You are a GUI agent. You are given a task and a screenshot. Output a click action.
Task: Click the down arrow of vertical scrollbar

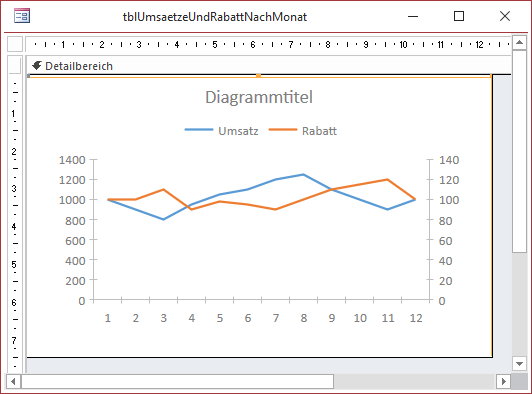tap(519, 364)
